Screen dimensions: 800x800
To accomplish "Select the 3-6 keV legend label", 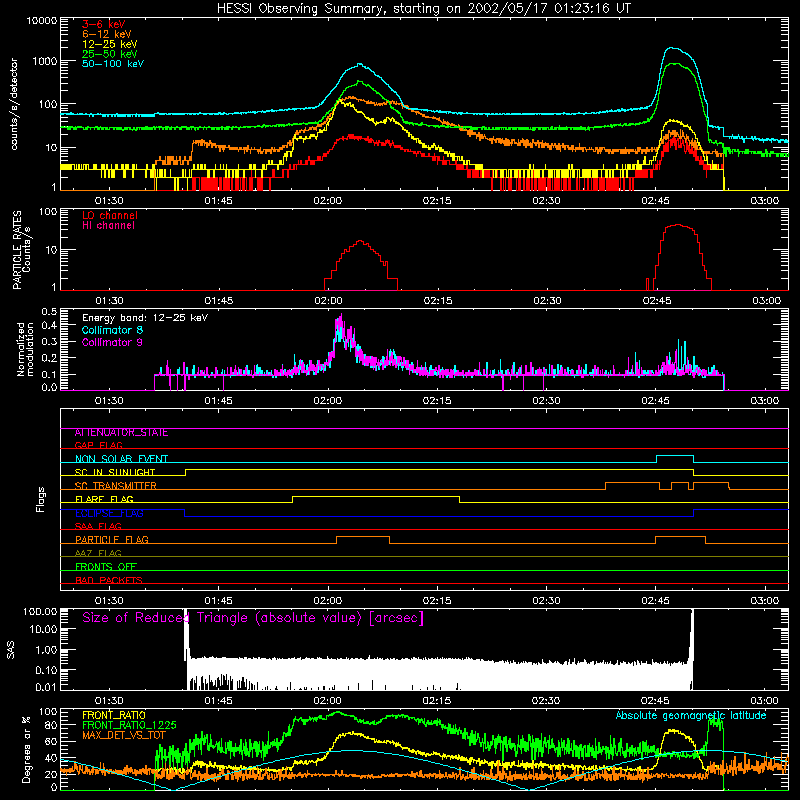I will tap(104, 24).
